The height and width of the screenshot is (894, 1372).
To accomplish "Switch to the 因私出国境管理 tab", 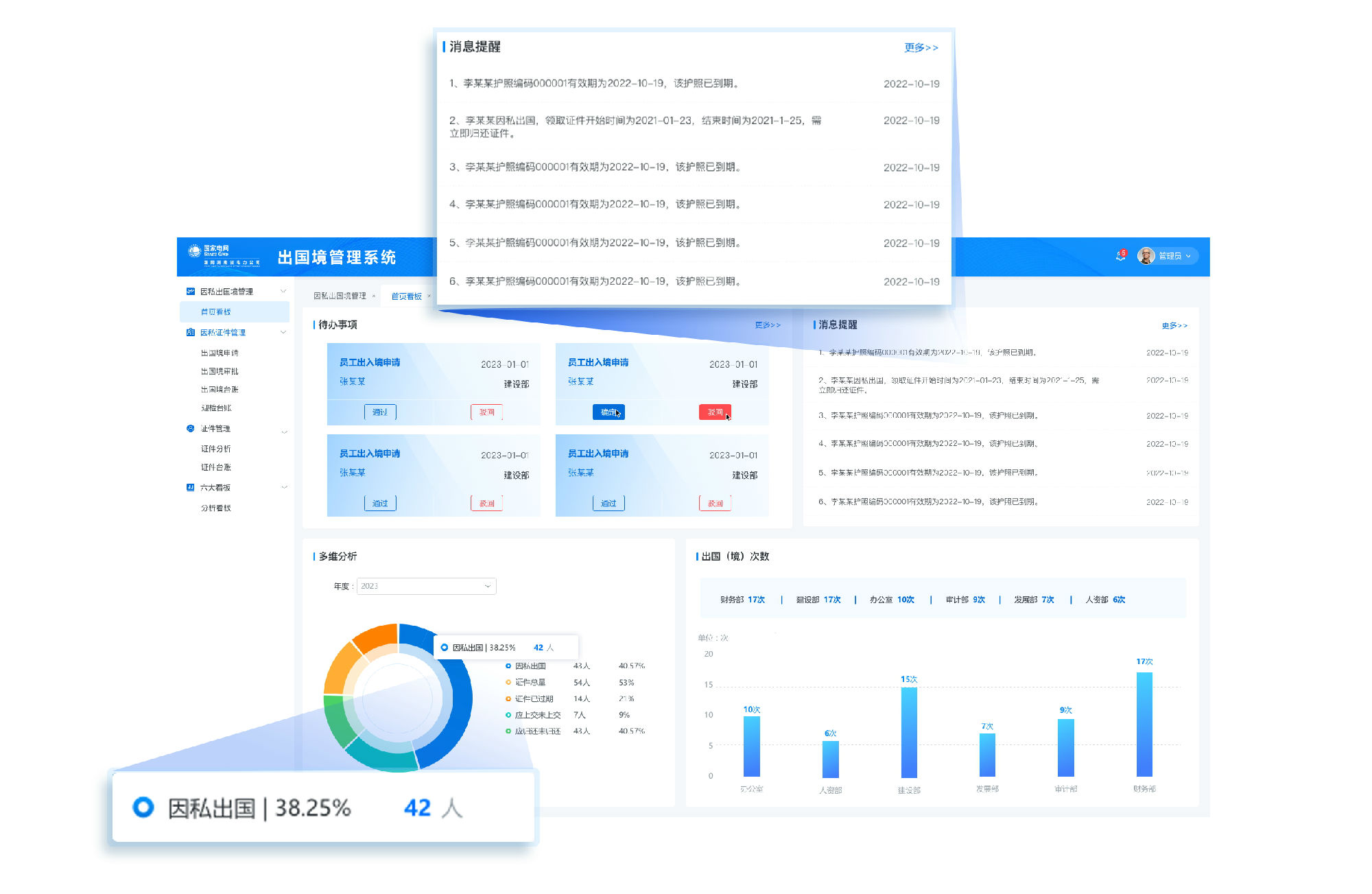I will 340,296.
